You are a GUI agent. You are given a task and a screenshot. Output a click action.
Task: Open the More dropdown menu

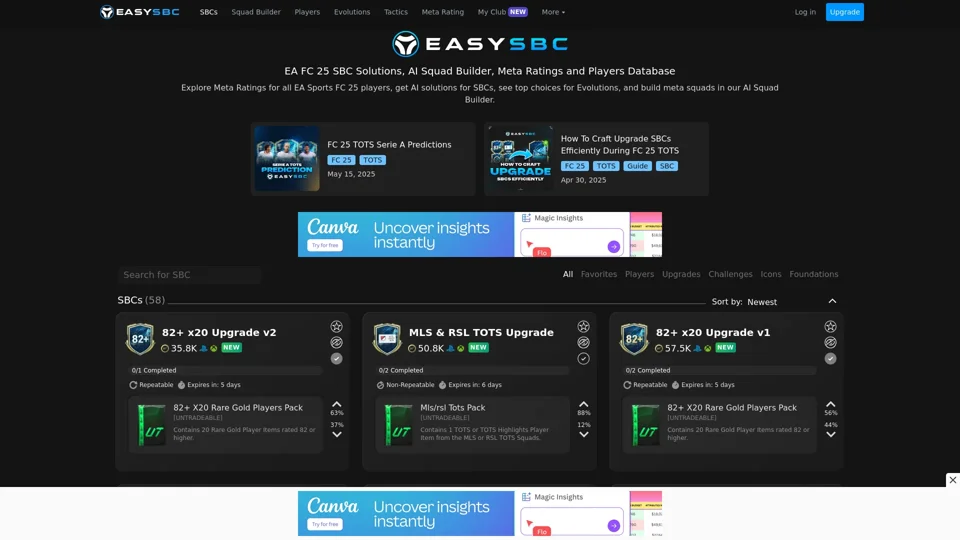(x=553, y=12)
